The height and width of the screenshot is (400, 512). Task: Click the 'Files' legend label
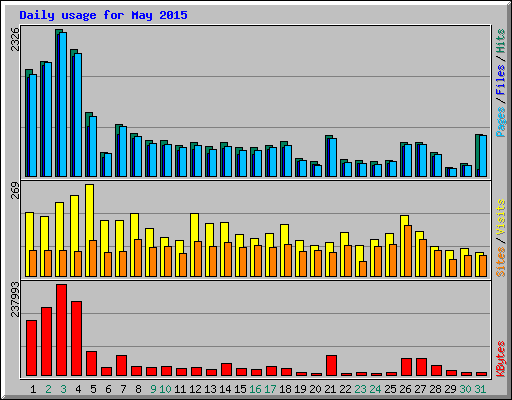(501, 79)
